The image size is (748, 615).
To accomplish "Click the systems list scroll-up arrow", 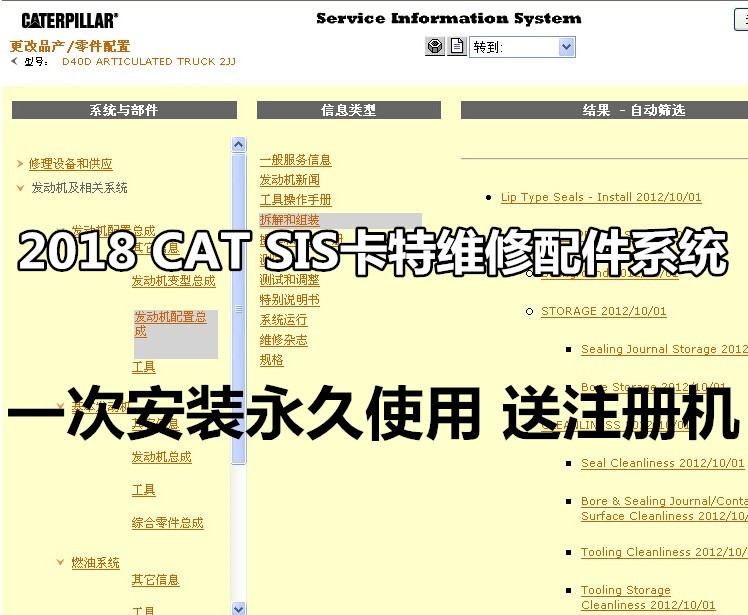I will click(x=239, y=144).
